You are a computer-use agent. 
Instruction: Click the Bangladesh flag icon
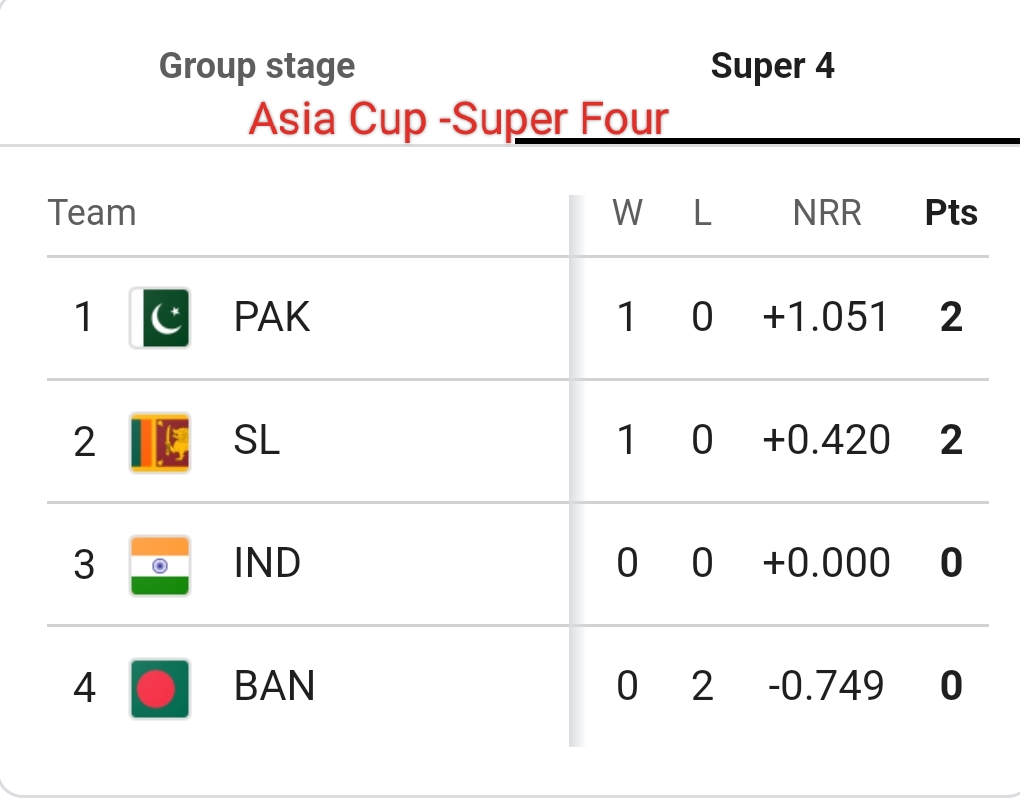pyautogui.click(x=160, y=688)
